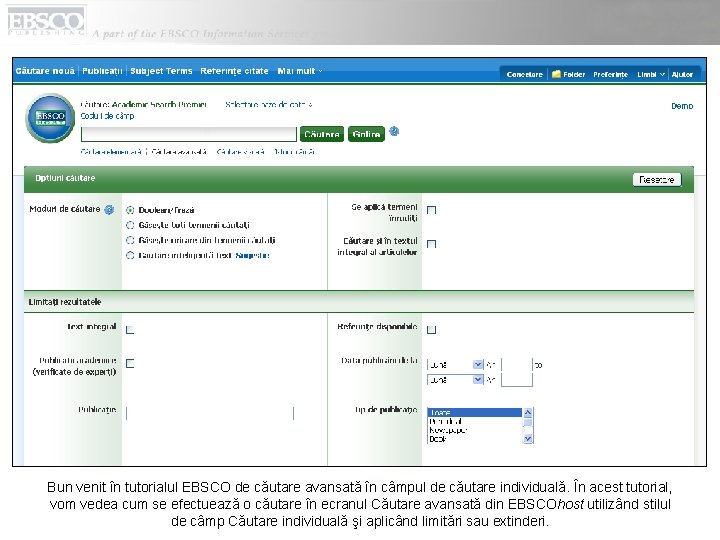Click Conectare in the top toolbar
720x540 pixels.
[524, 74]
